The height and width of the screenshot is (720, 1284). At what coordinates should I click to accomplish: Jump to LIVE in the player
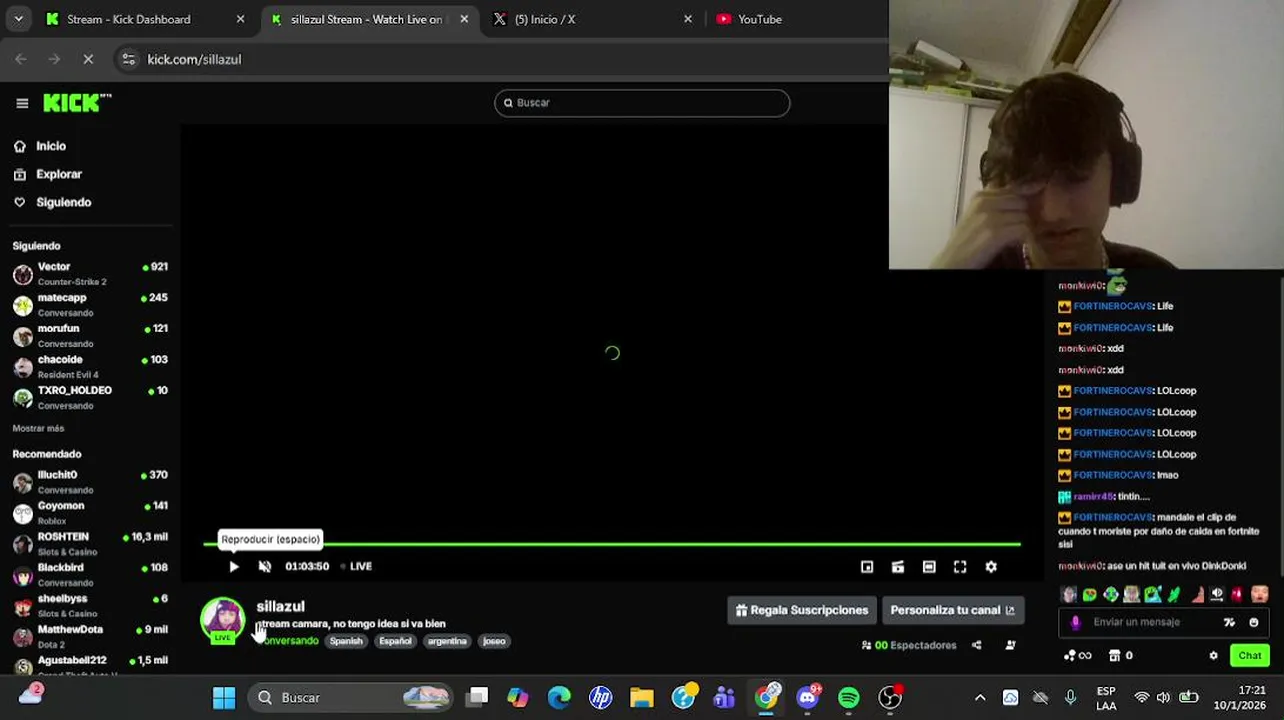pyautogui.click(x=357, y=566)
